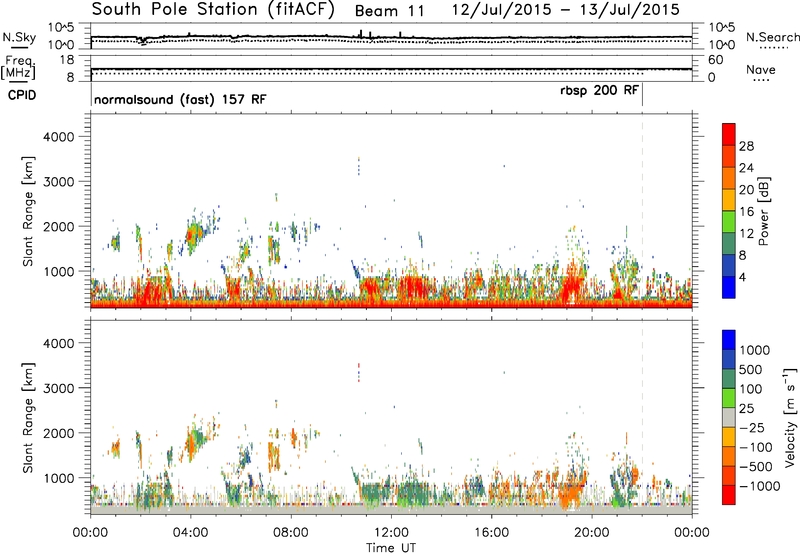The height and width of the screenshot is (554, 800).
Task: Select the red top segment of Power colorbar
Action: tap(729, 134)
